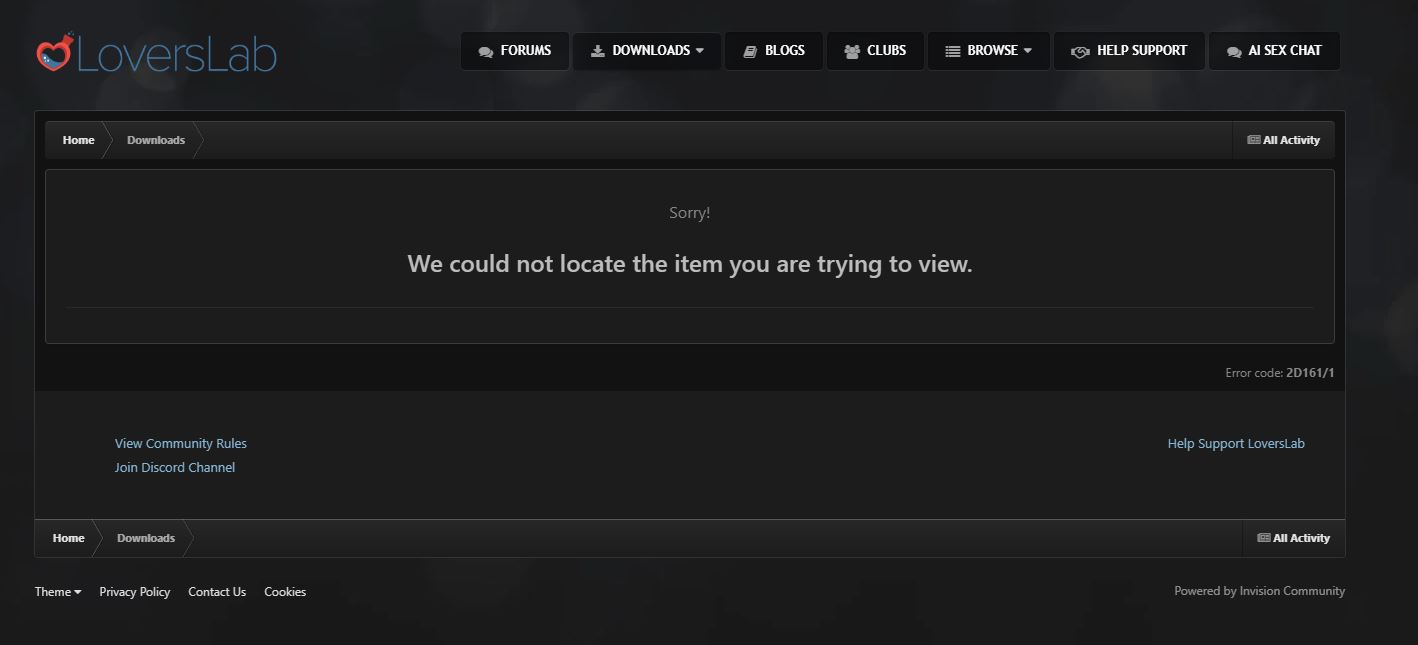The image size is (1418, 645).
Task: Click the Forums speech bubble icon
Action: (x=486, y=51)
